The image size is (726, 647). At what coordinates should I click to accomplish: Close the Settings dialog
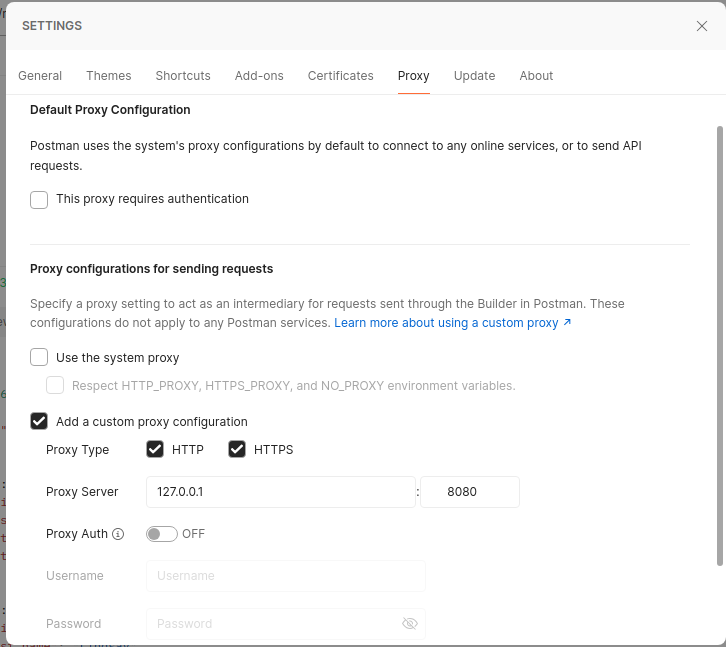702,26
